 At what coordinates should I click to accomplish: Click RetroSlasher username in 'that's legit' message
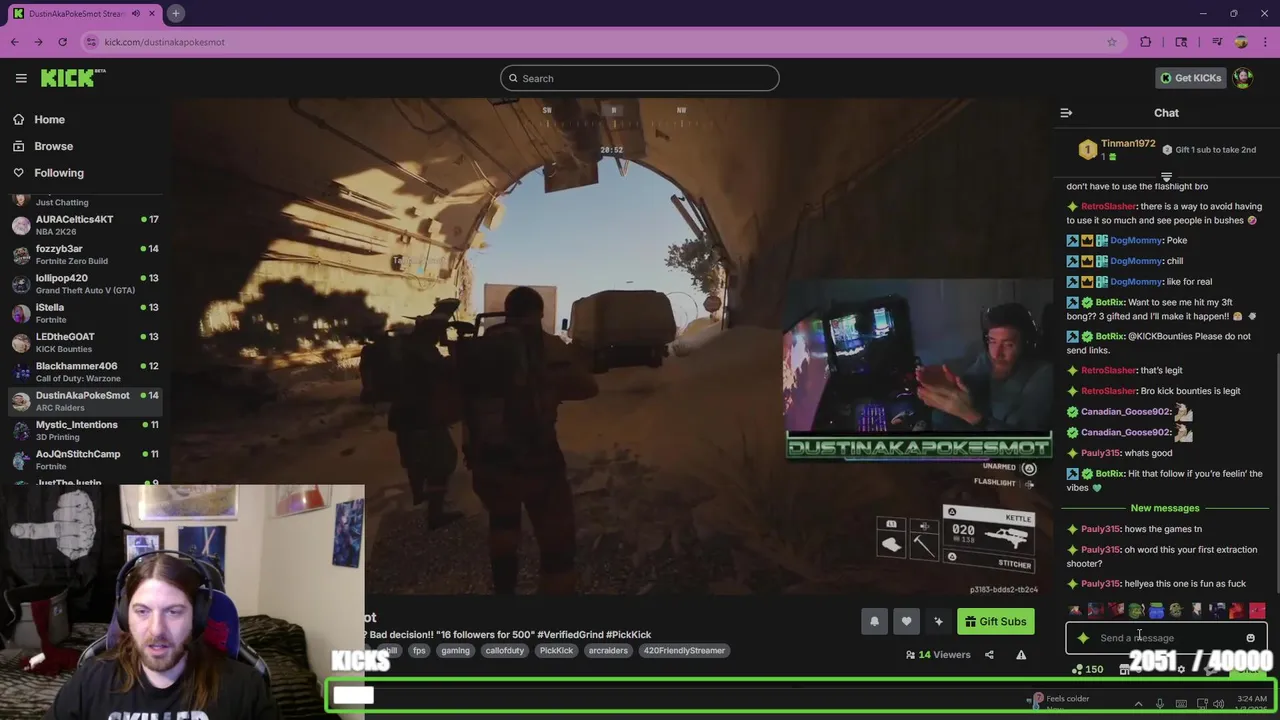(1108, 370)
